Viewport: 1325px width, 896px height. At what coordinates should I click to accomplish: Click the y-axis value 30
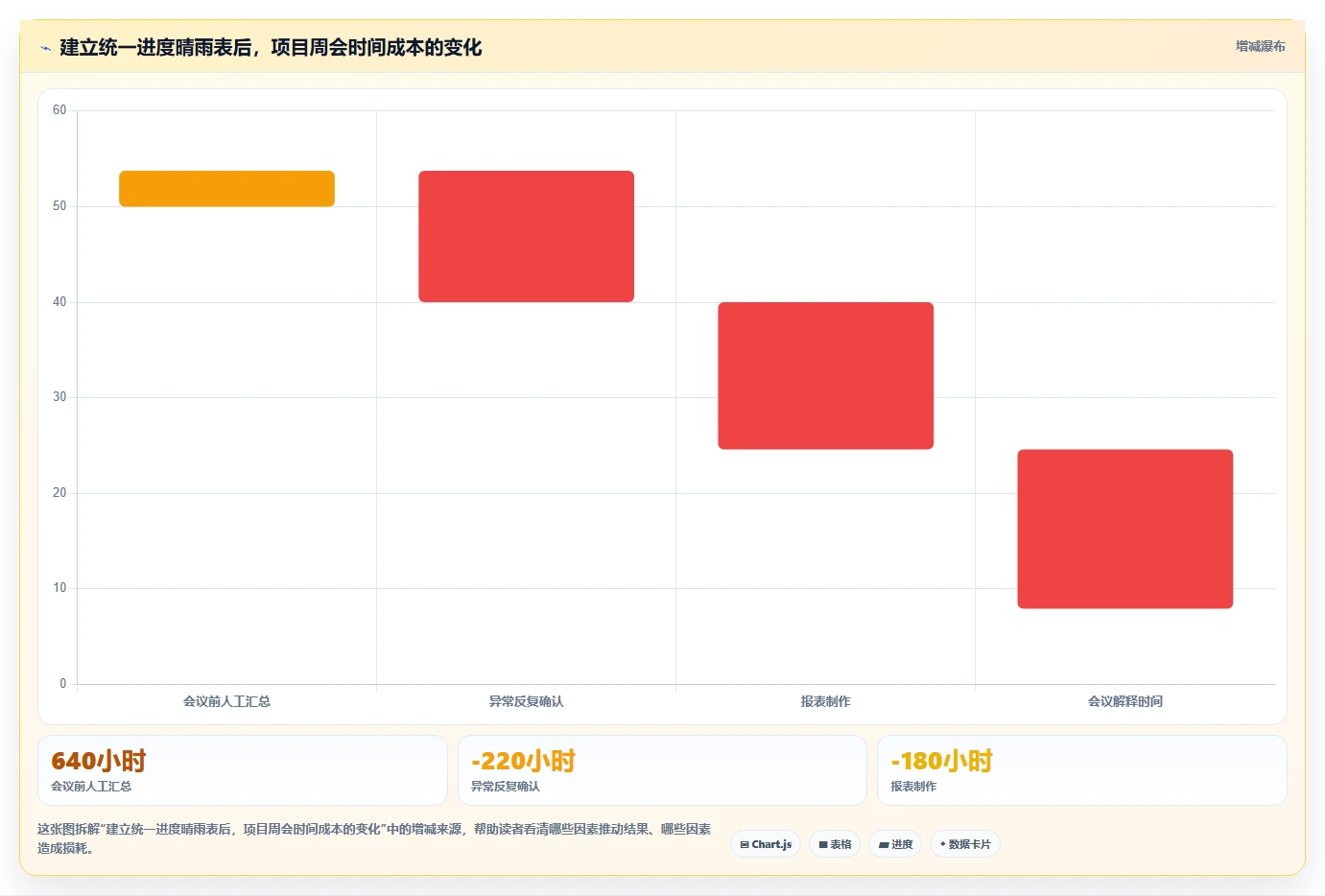(59, 397)
